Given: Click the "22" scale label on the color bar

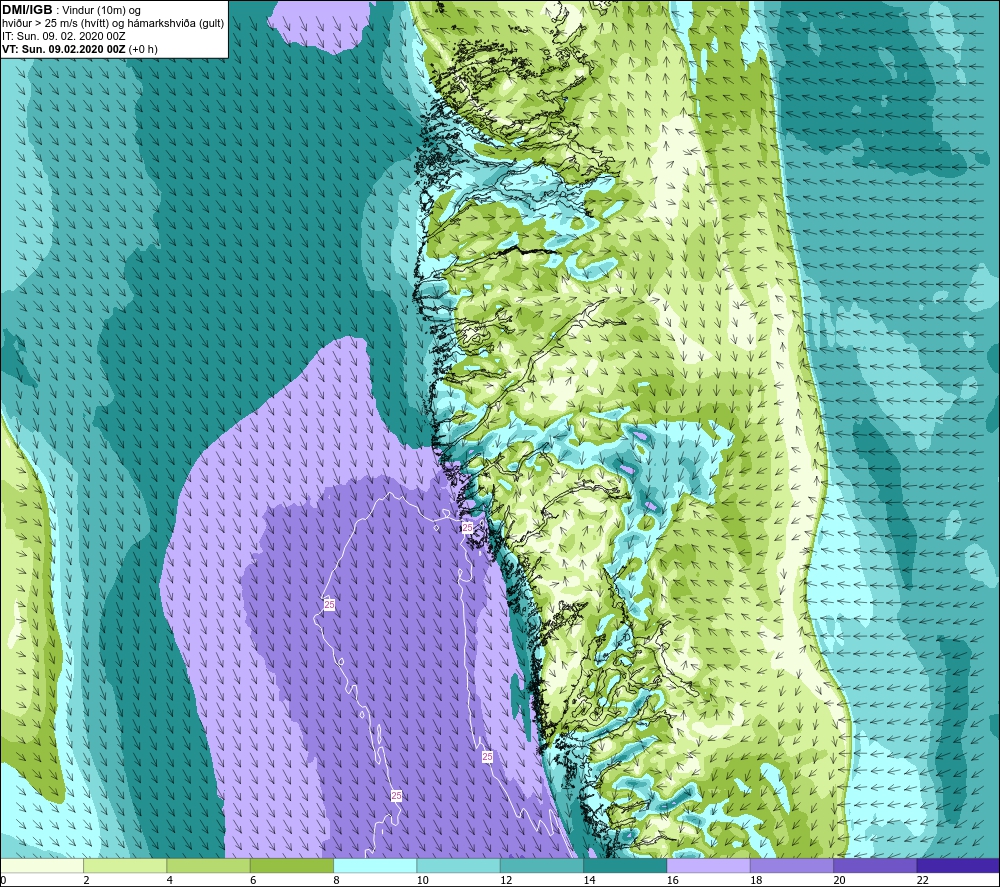Looking at the screenshot, I should (923, 880).
